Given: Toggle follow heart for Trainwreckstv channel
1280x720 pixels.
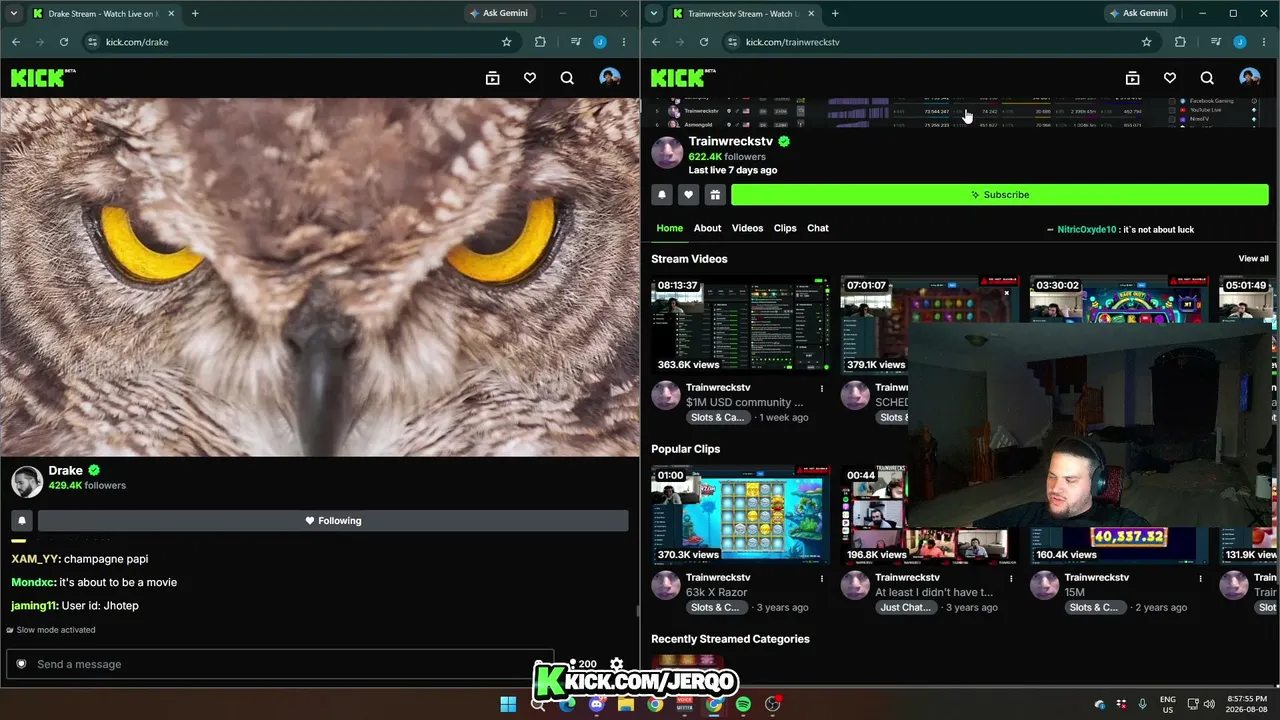Looking at the screenshot, I should (x=688, y=195).
